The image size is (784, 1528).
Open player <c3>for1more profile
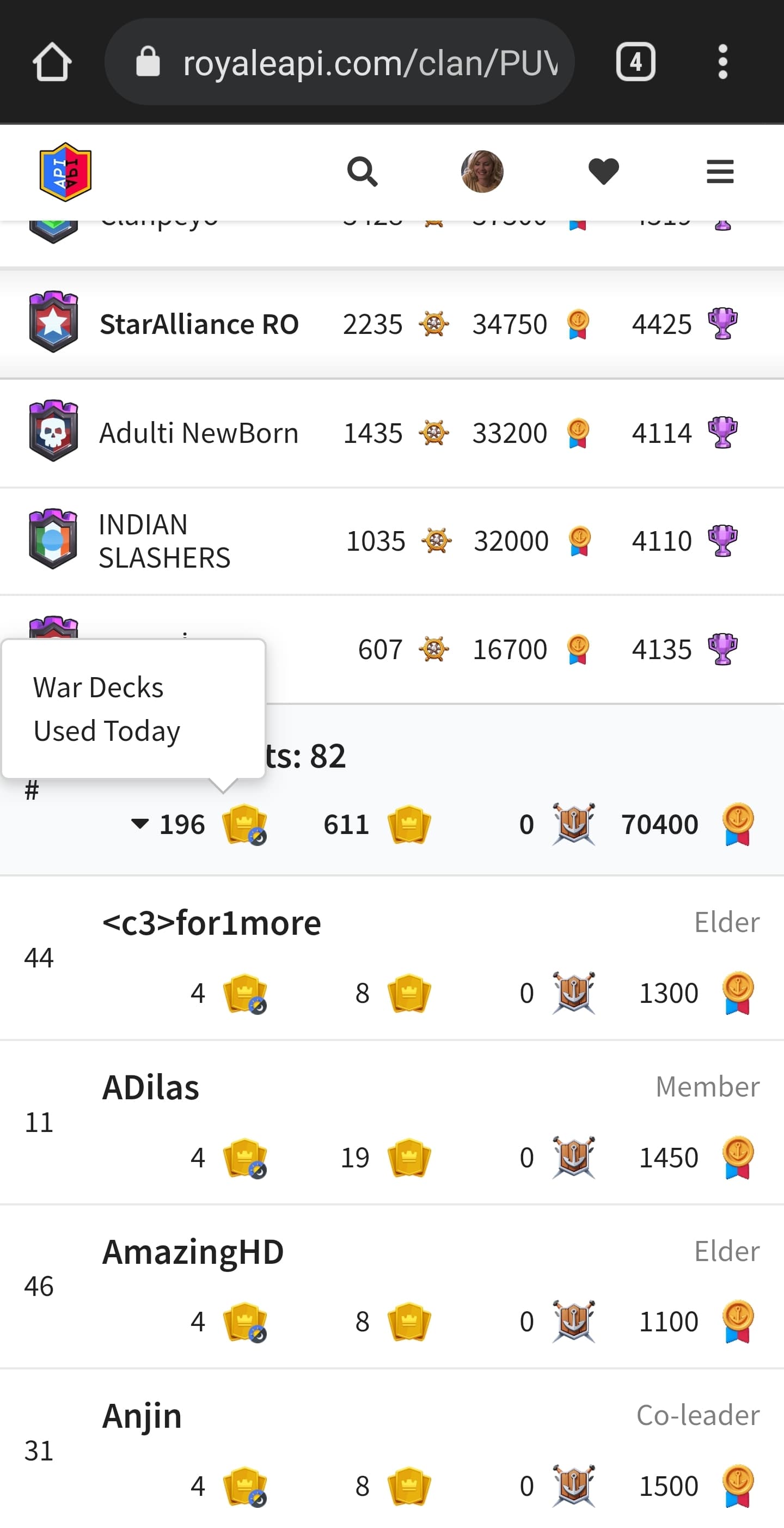point(211,923)
